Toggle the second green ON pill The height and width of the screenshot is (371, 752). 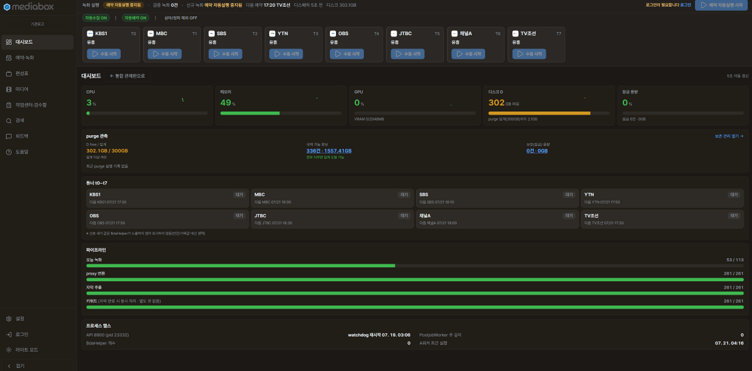coord(135,18)
